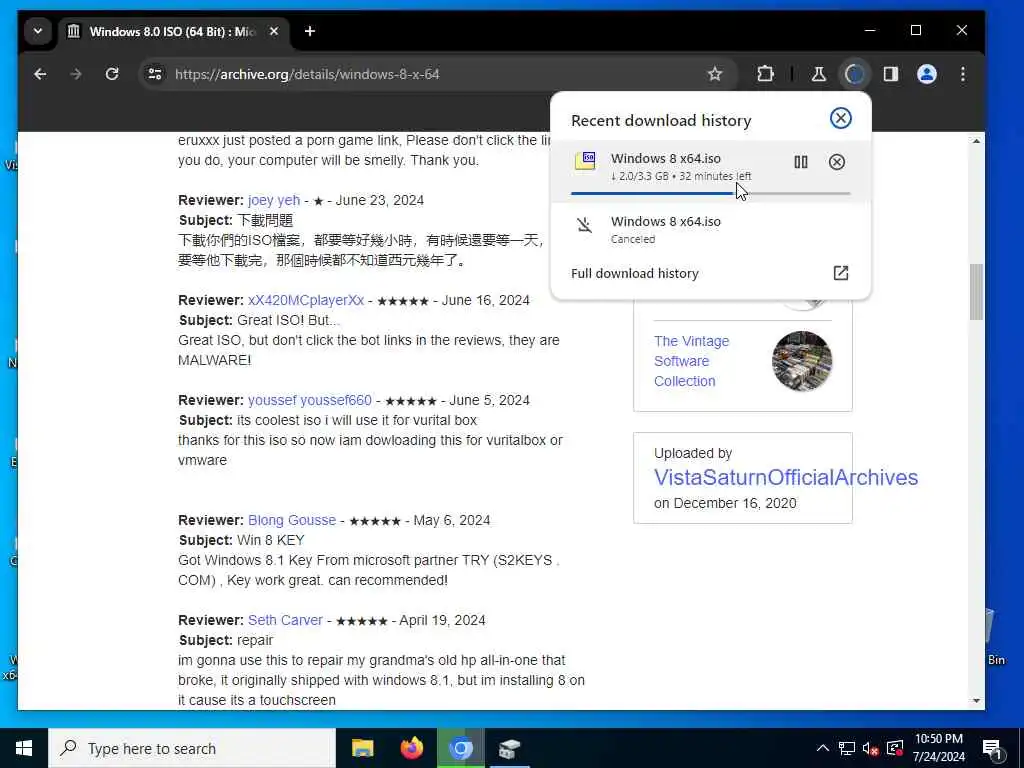Click the tray icon left of clock
1024x768 pixels.
895,748
